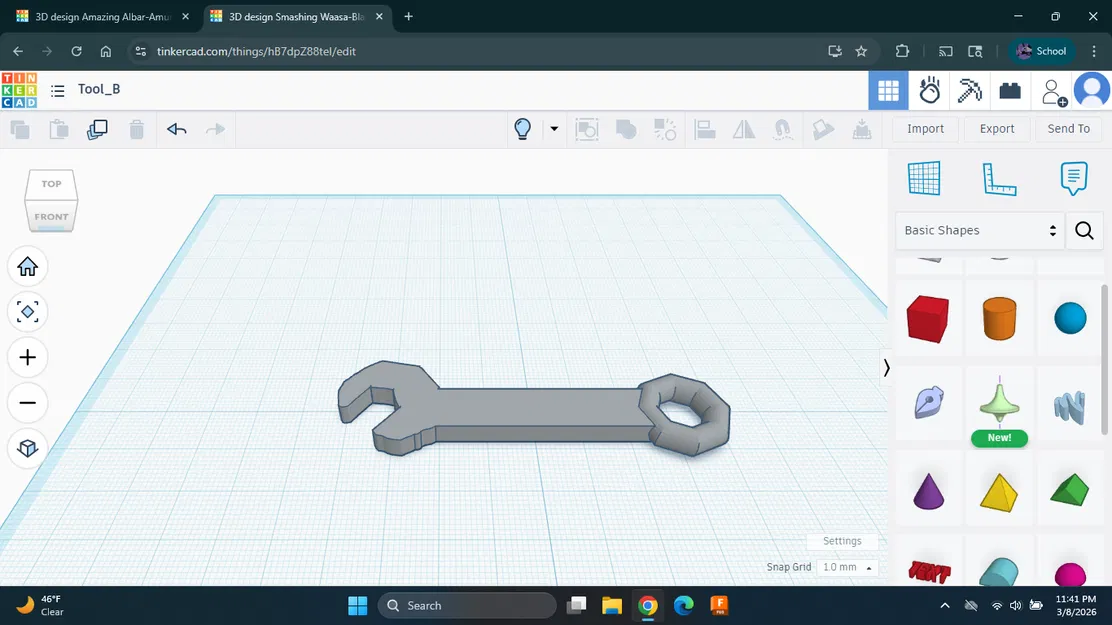
Task: Toggle the 3D editor grid view in header
Action: click(888, 90)
